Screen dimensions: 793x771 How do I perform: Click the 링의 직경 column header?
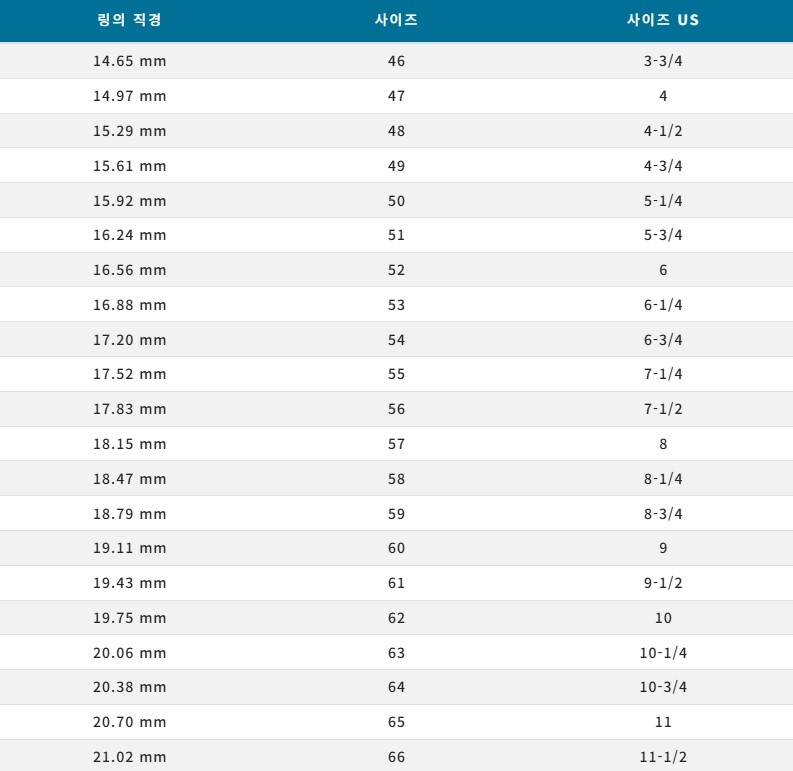[129, 20]
